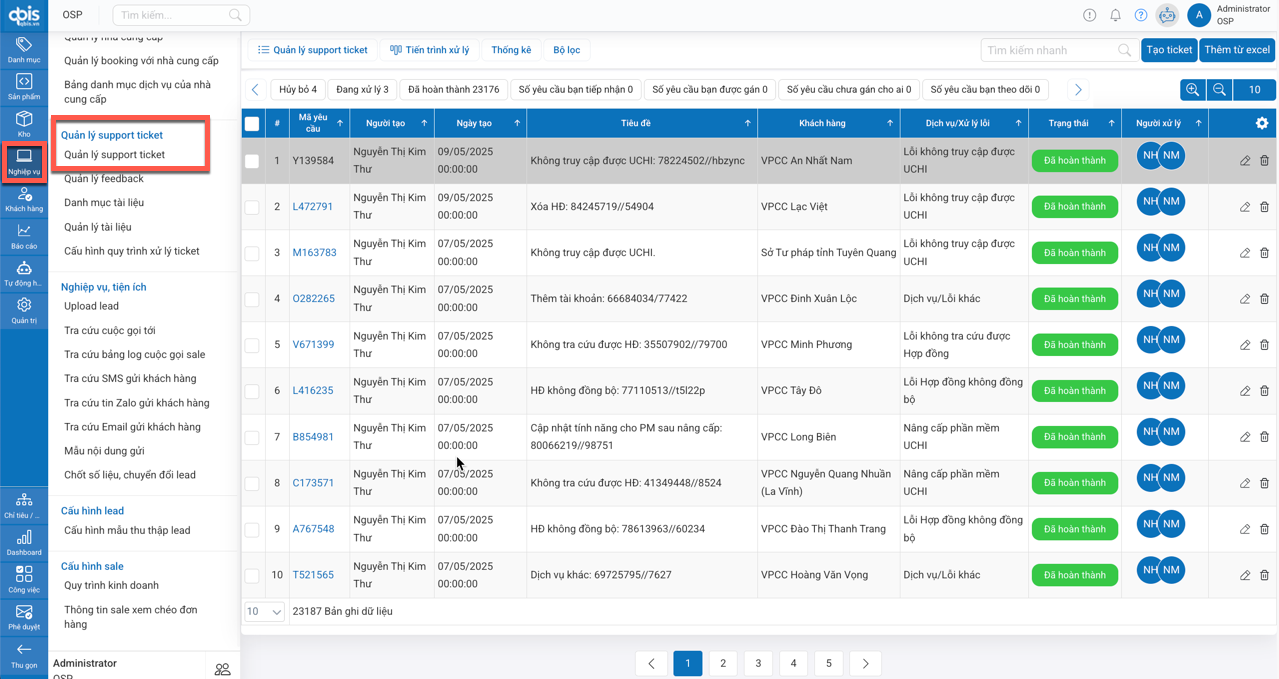Check the checkbox for row Y139584
The image size is (1279, 679).
(252, 161)
